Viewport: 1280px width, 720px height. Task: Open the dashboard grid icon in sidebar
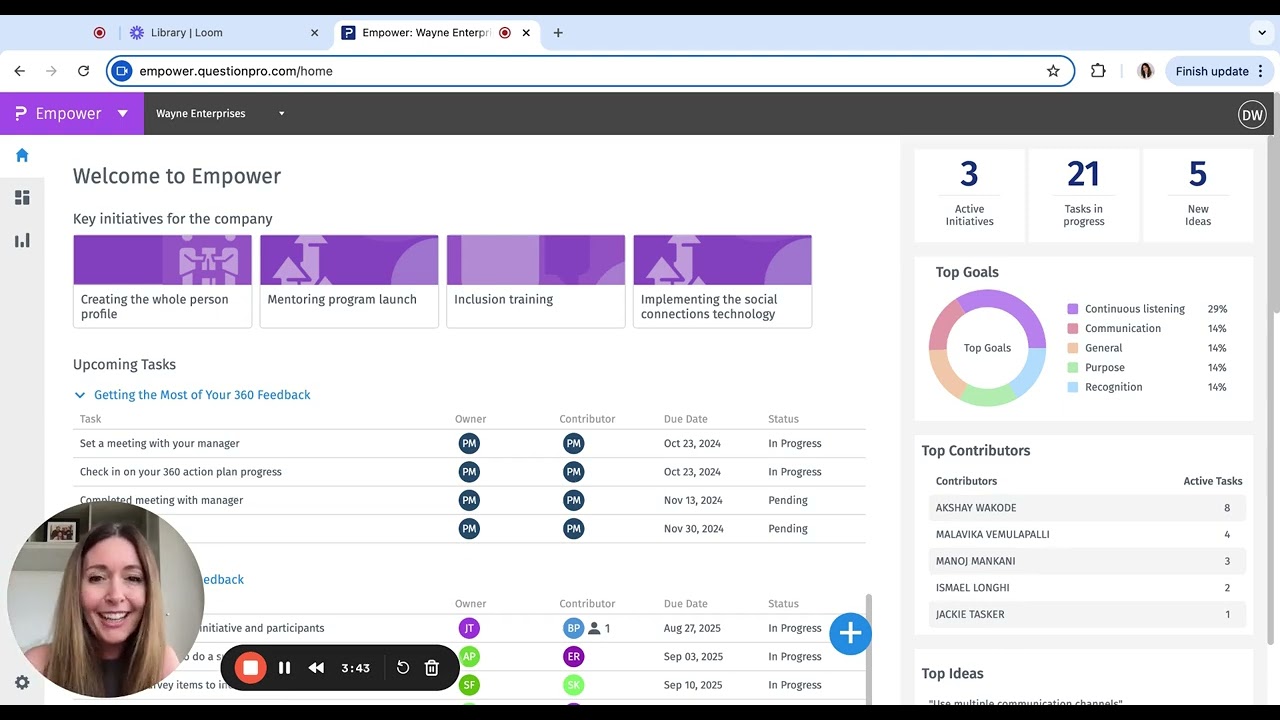point(22,197)
